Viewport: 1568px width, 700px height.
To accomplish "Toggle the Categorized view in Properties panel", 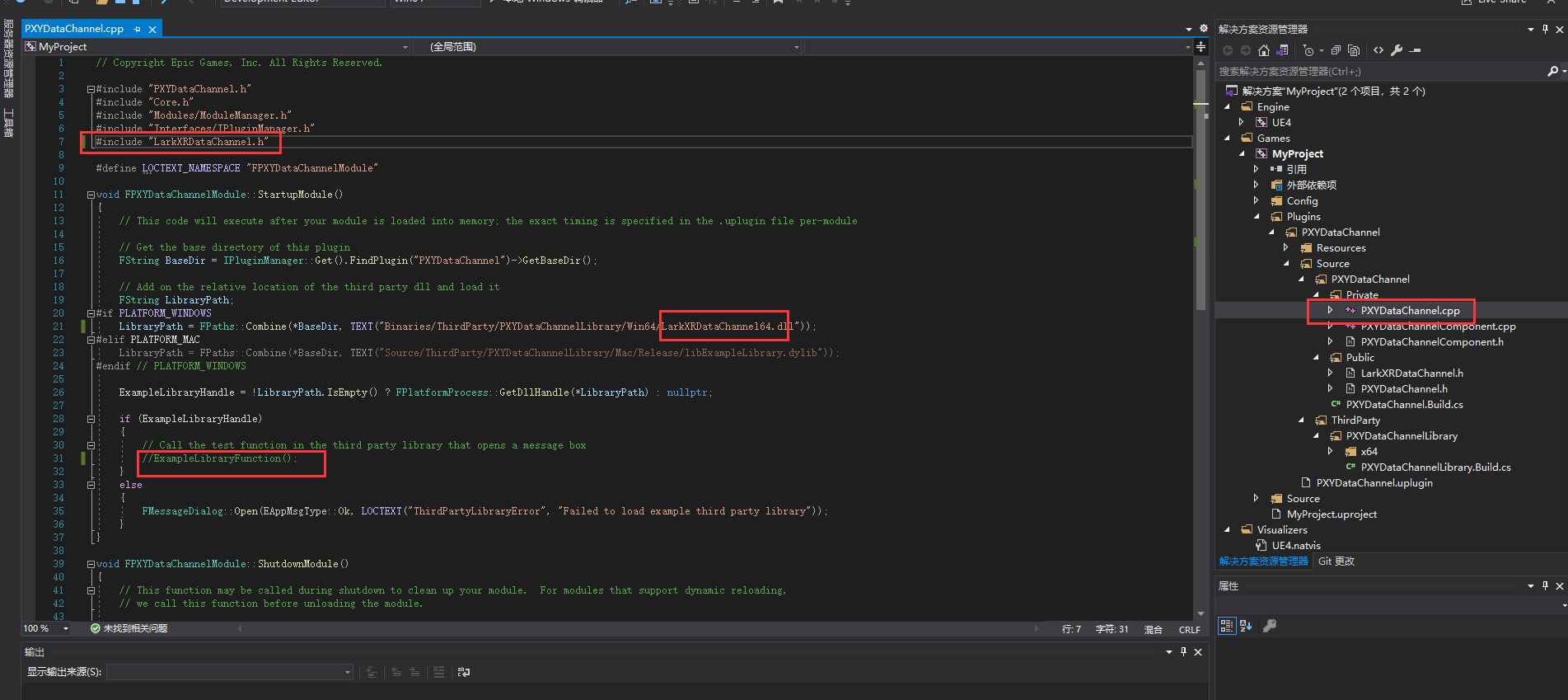I will click(x=1226, y=626).
